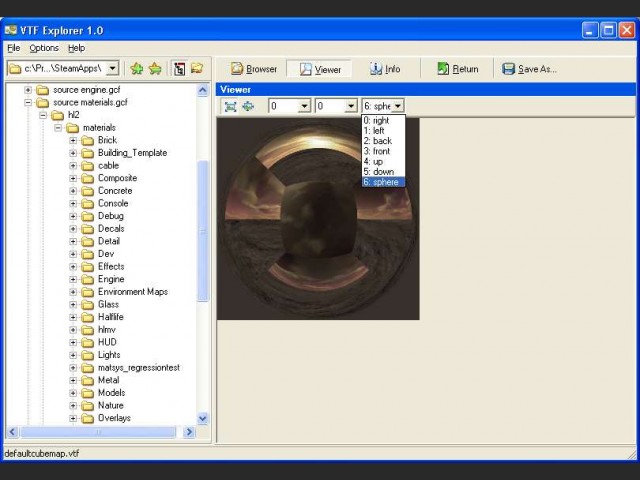640x480 pixels.
Task: Switch to the Viewer tab
Action: click(320, 69)
